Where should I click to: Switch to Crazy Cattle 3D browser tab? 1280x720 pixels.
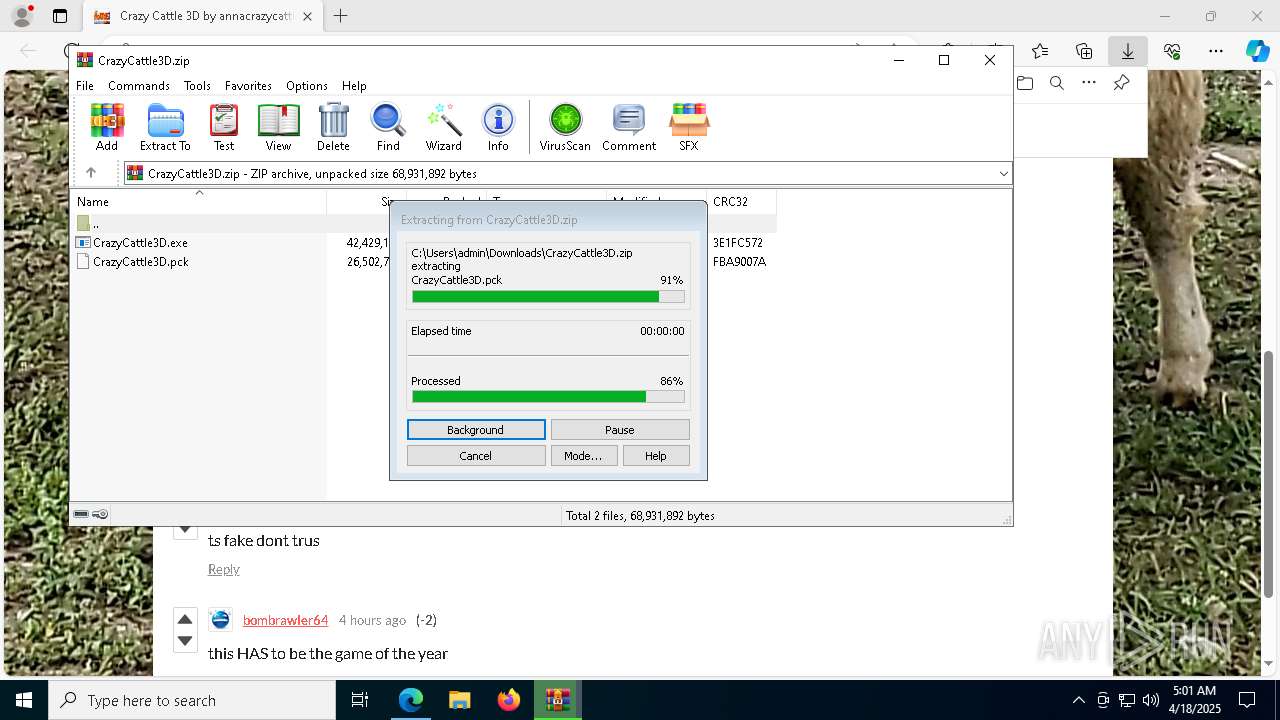(204, 16)
